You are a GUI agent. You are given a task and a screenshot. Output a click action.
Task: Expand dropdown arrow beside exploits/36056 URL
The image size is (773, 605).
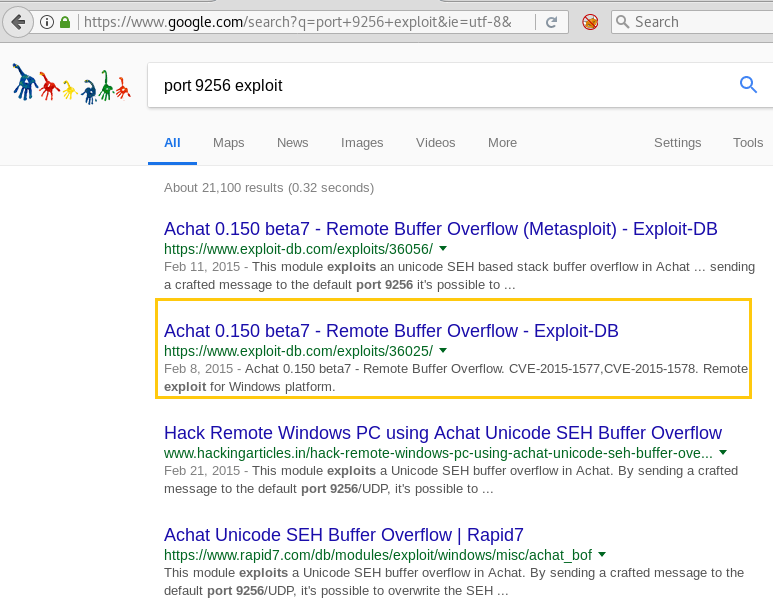(x=443, y=249)
